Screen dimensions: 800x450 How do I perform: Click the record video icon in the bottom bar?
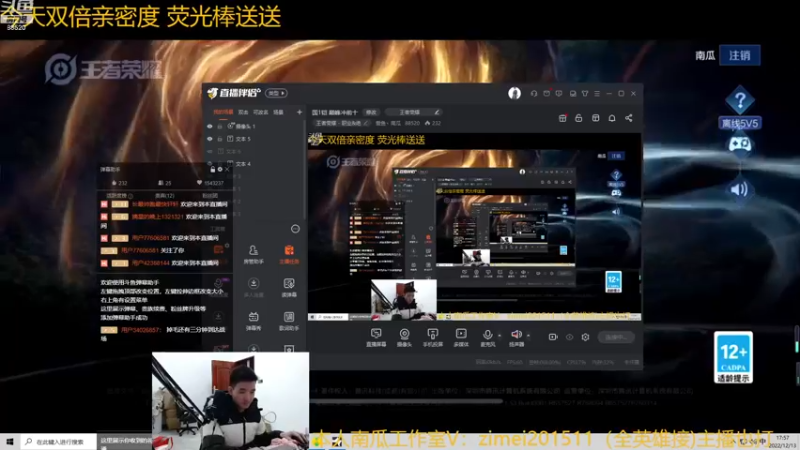coord(553,337)
